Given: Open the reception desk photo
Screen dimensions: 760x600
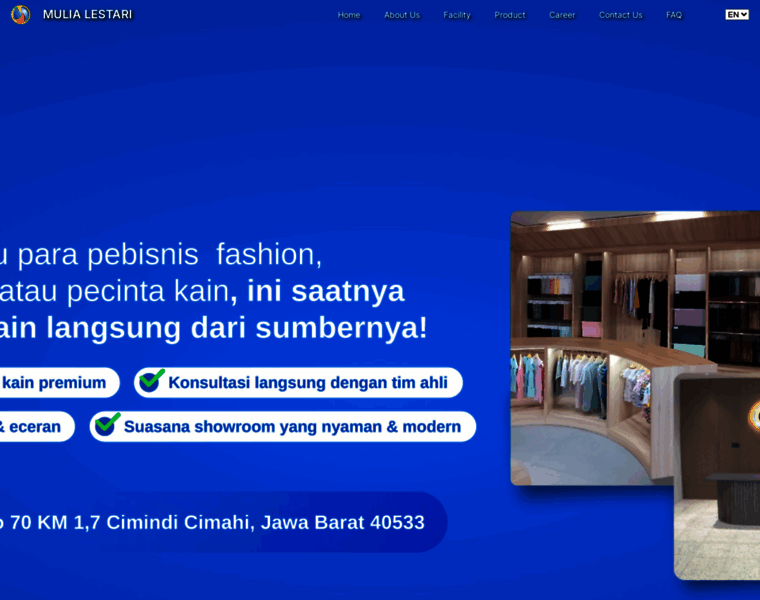Looking at the screenshot, I should click(x=717, y=475).
